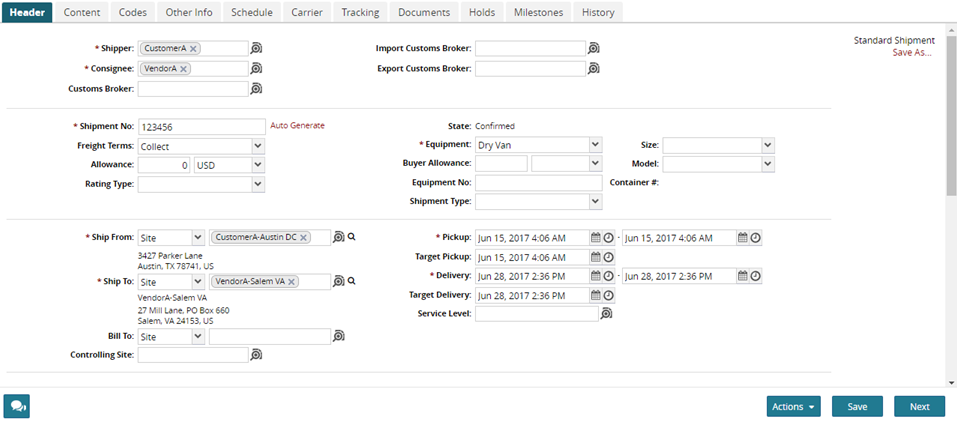Open the Shipper lookup picker icon
The height and width of the screenshot is (424, 957).
[256, 48]
